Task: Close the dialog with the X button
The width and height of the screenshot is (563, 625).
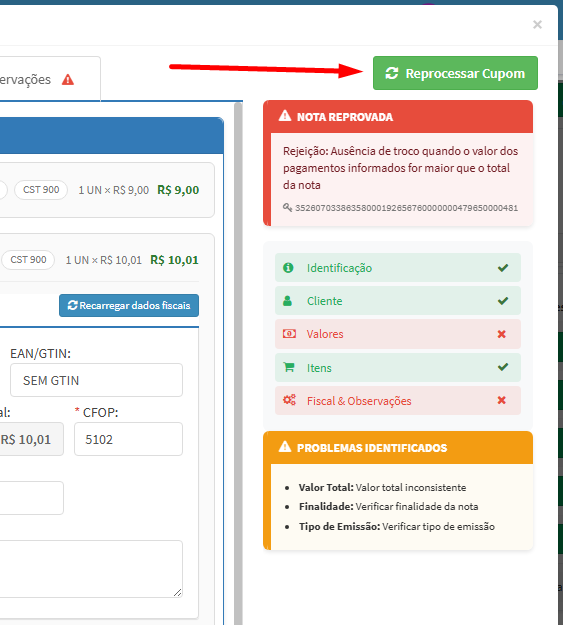Action: point(537,25)
